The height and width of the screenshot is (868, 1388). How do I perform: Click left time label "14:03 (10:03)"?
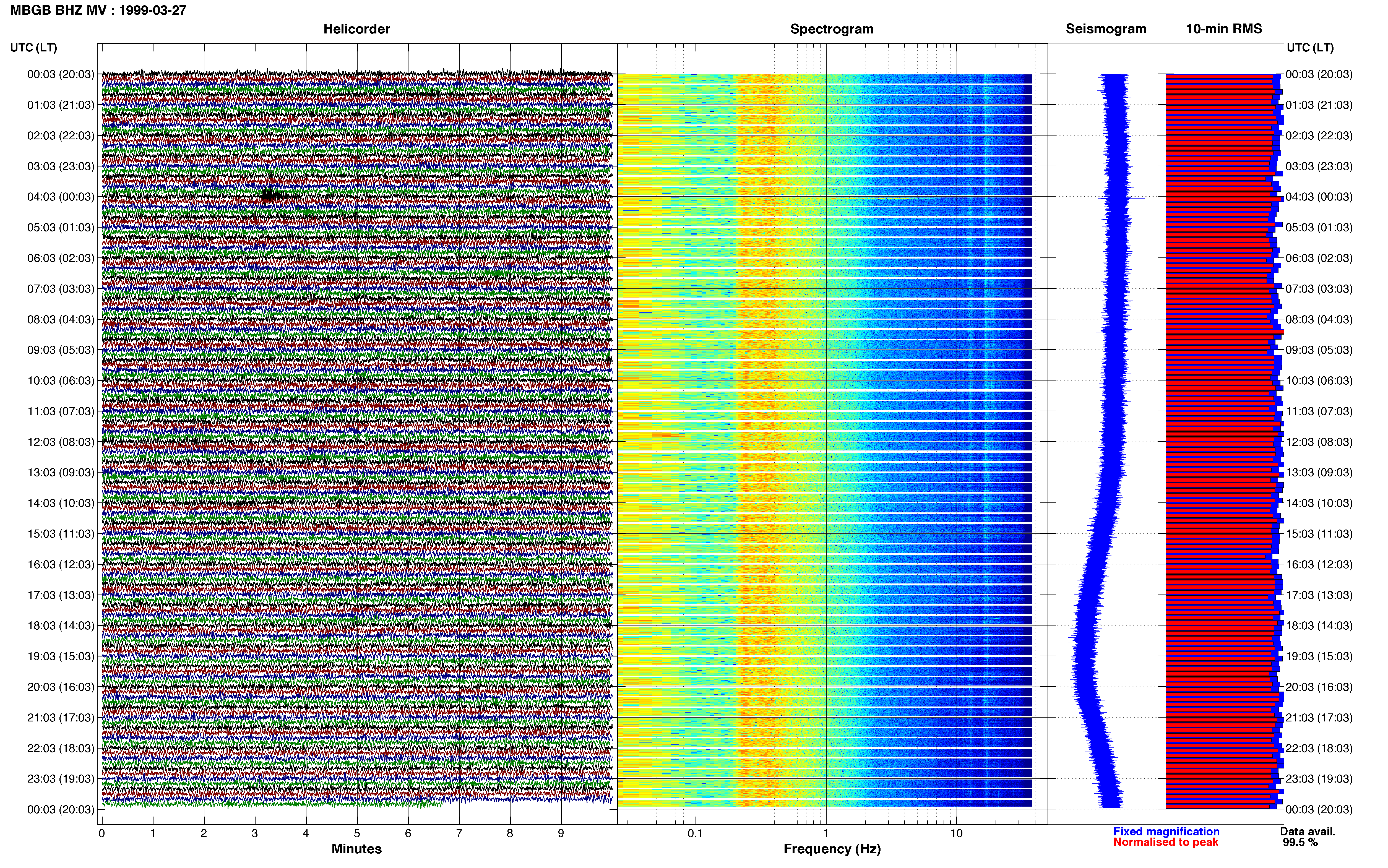61,504
